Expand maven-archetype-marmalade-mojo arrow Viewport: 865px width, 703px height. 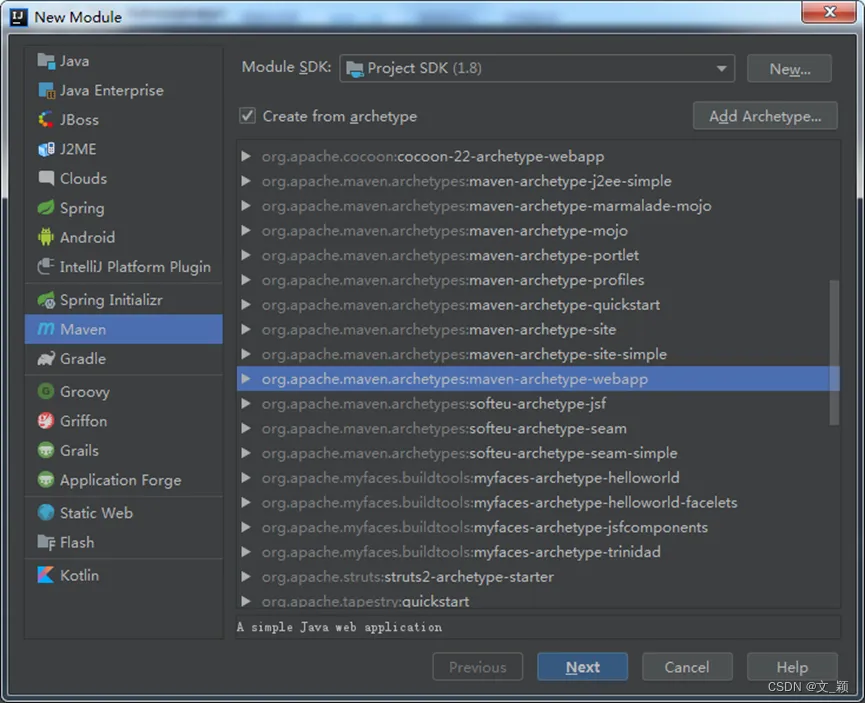pyautogui.click(x=246, y=206)
